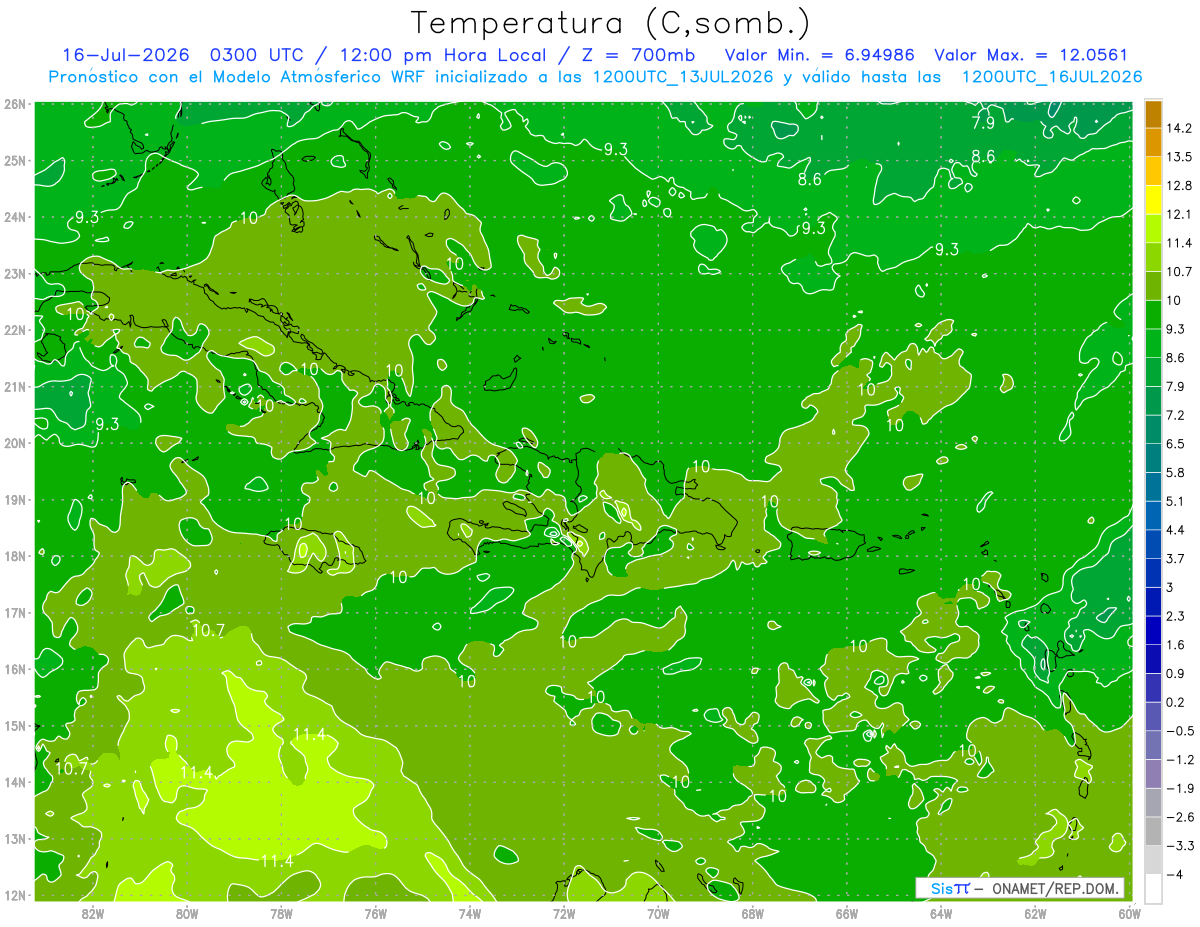The height and width of the screenshot is (927, 1200).
Task: Pick the white swatch below -4
Action: 1153,887
